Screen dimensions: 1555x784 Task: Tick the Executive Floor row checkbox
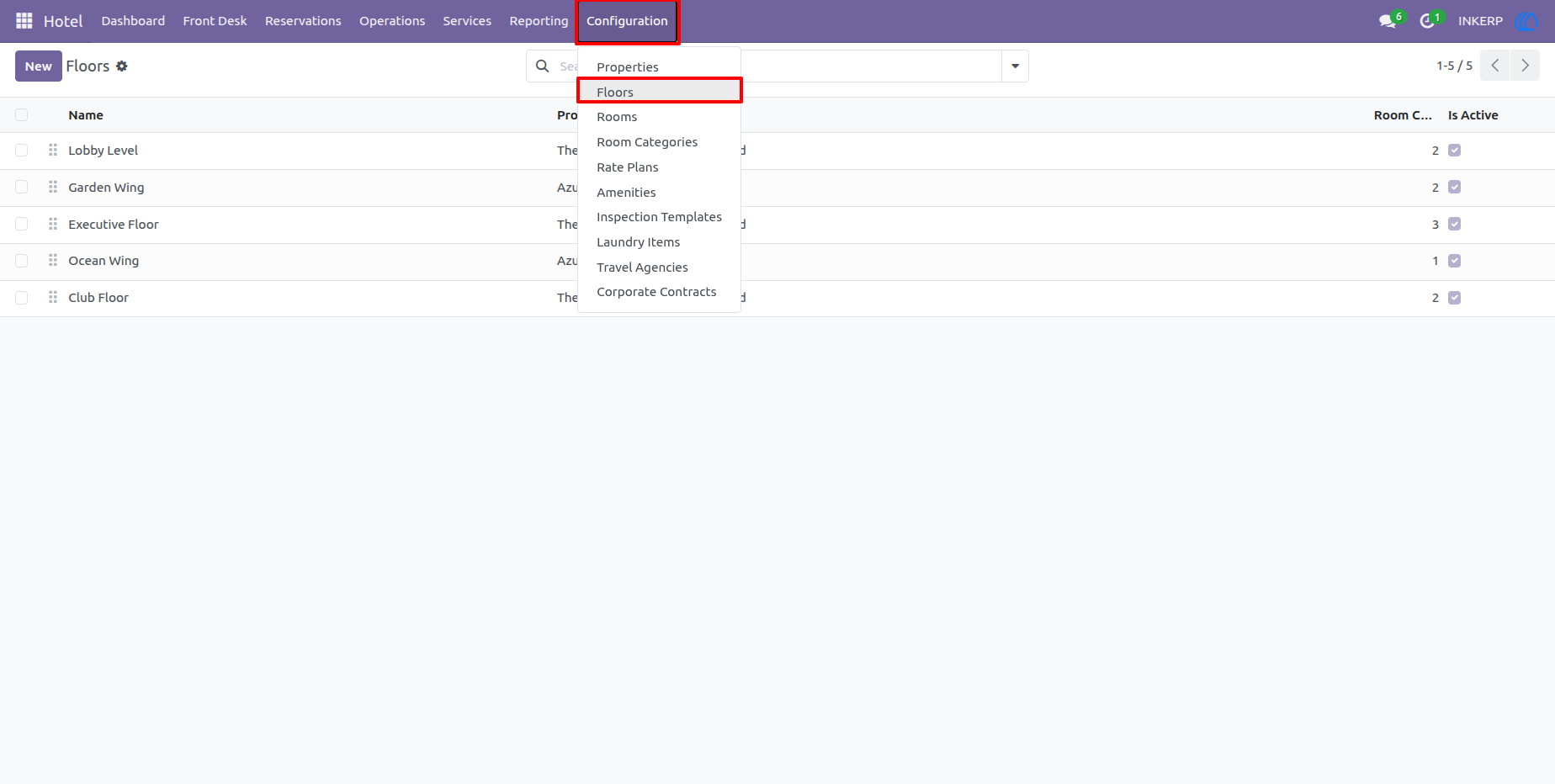[22, 224]
